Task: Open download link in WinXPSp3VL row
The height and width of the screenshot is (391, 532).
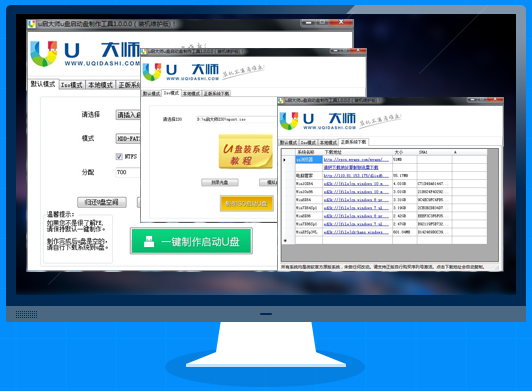Action: pyautogui.click(x=356, y=232)
